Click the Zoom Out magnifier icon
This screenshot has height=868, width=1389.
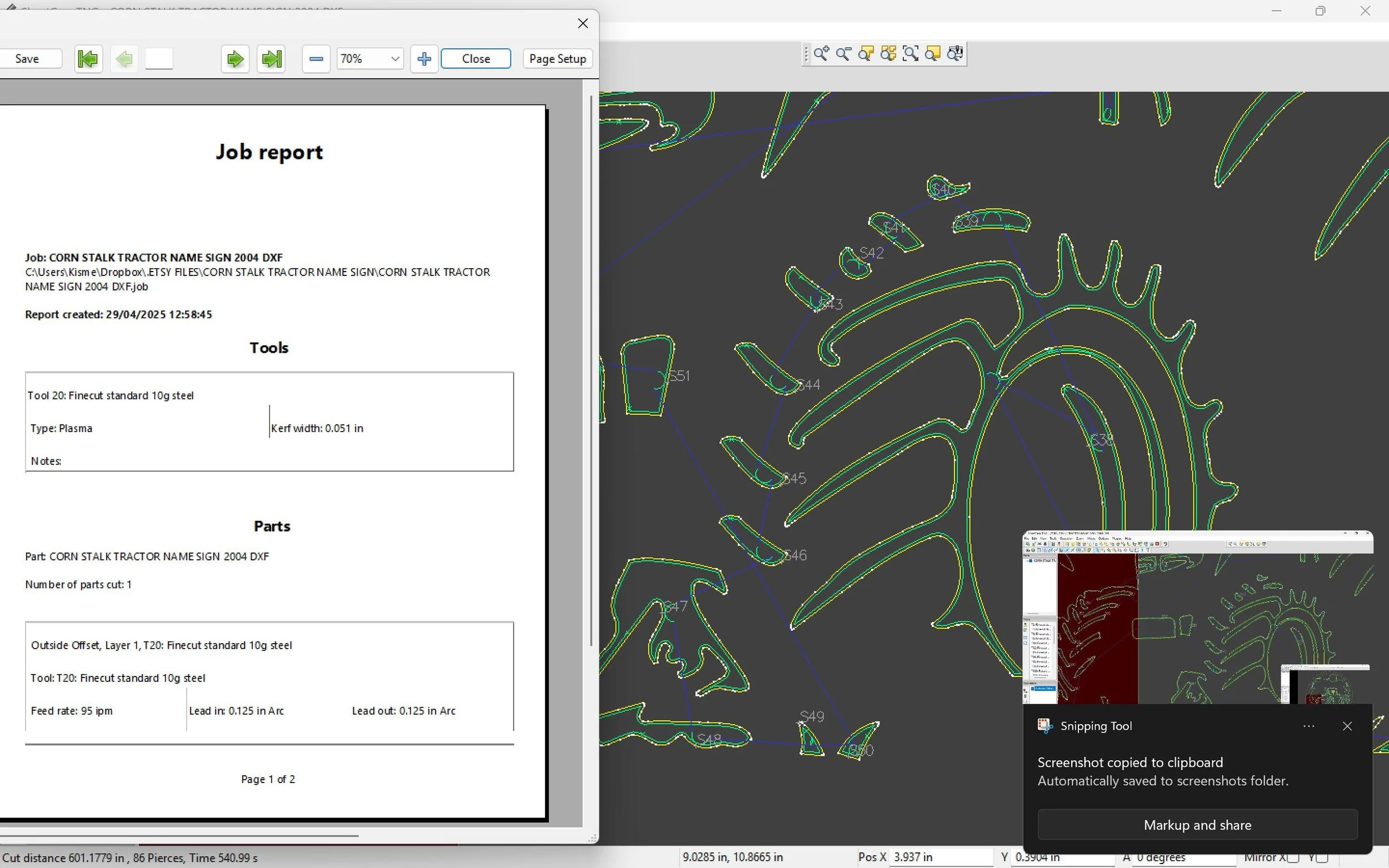tap(843, 54)
